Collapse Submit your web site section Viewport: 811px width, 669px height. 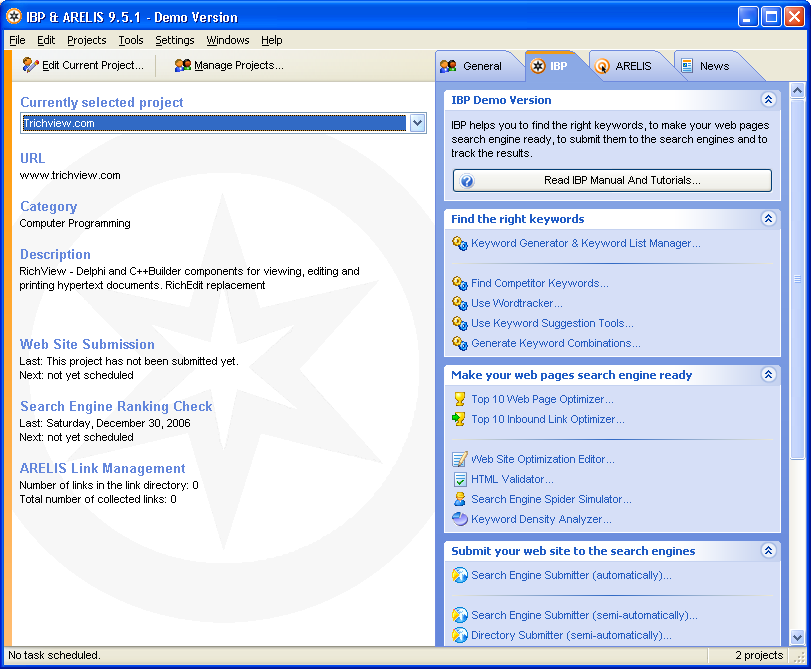pos(768,551)
